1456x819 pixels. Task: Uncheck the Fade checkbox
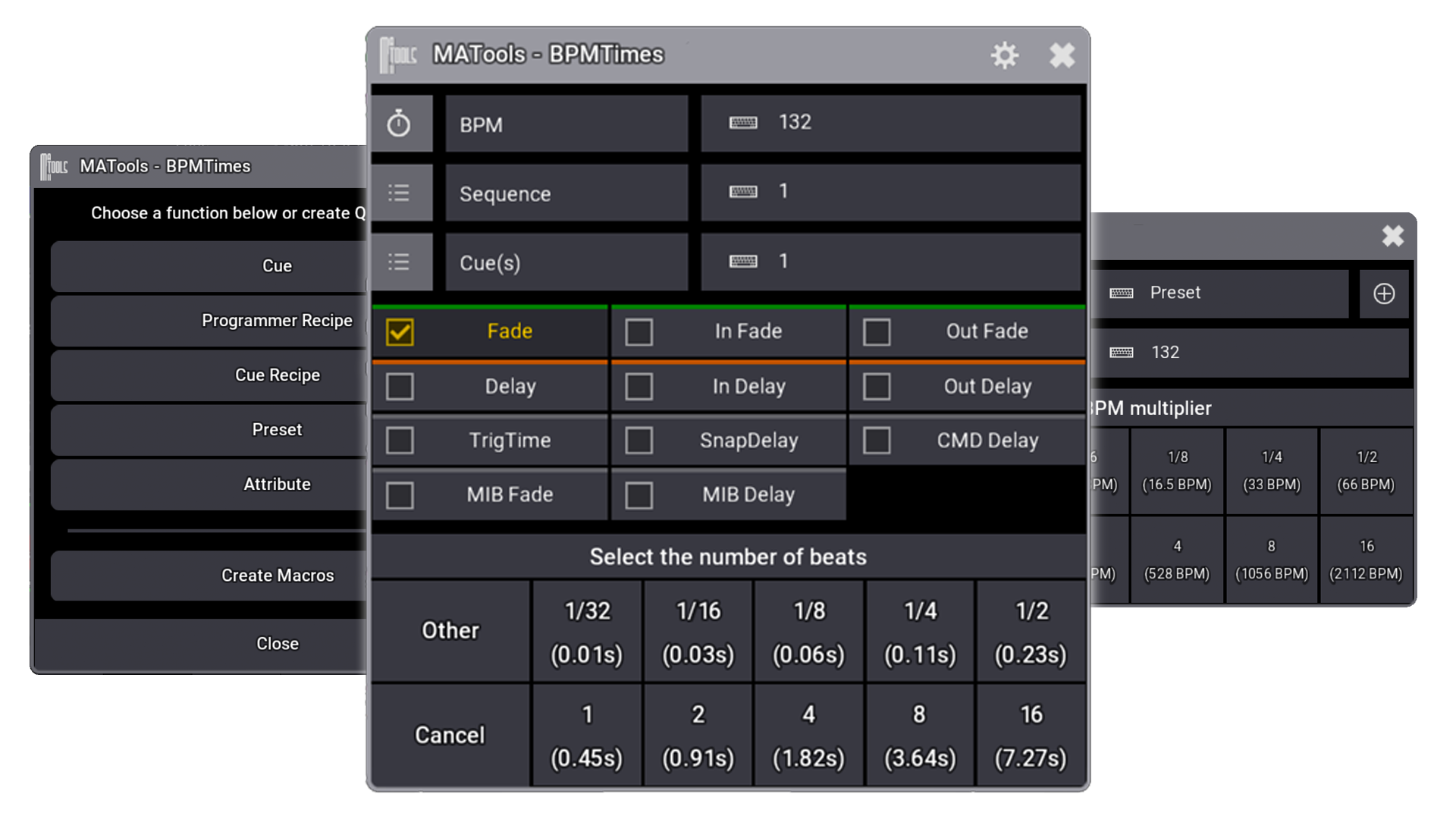pos(400,332)
